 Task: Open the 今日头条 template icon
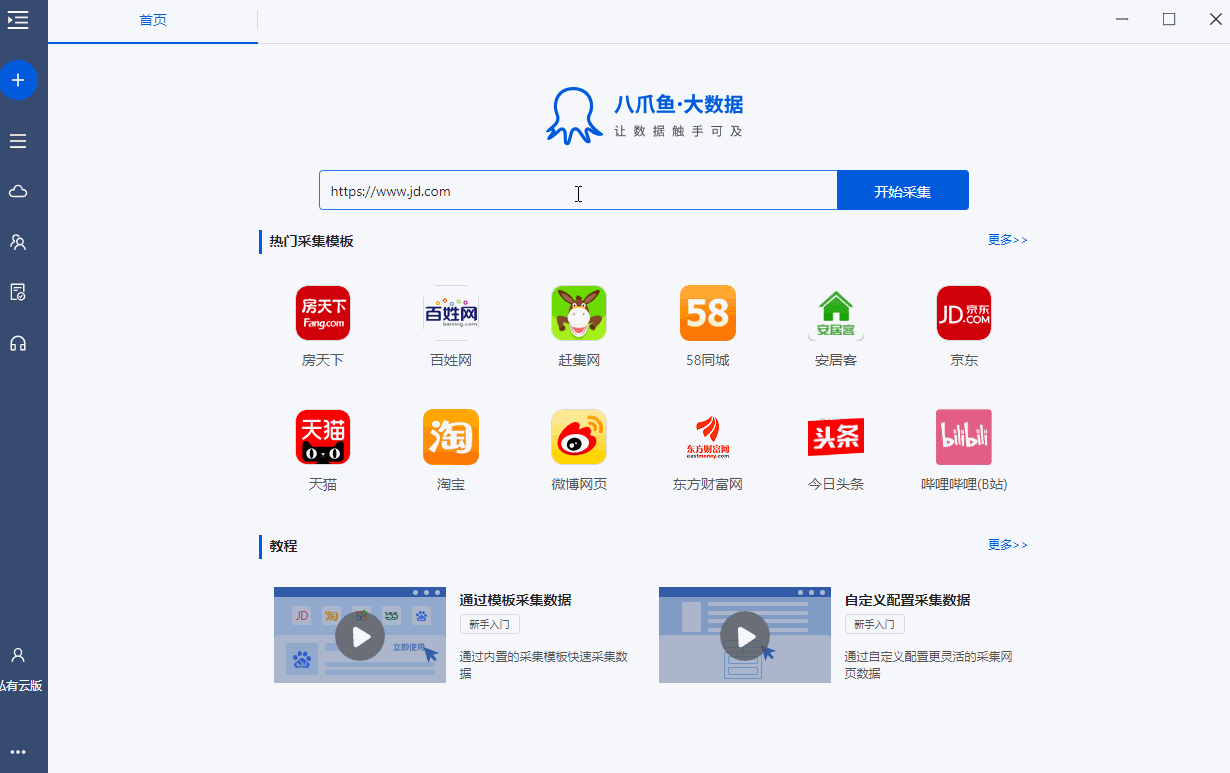click(x=836, y=437)
